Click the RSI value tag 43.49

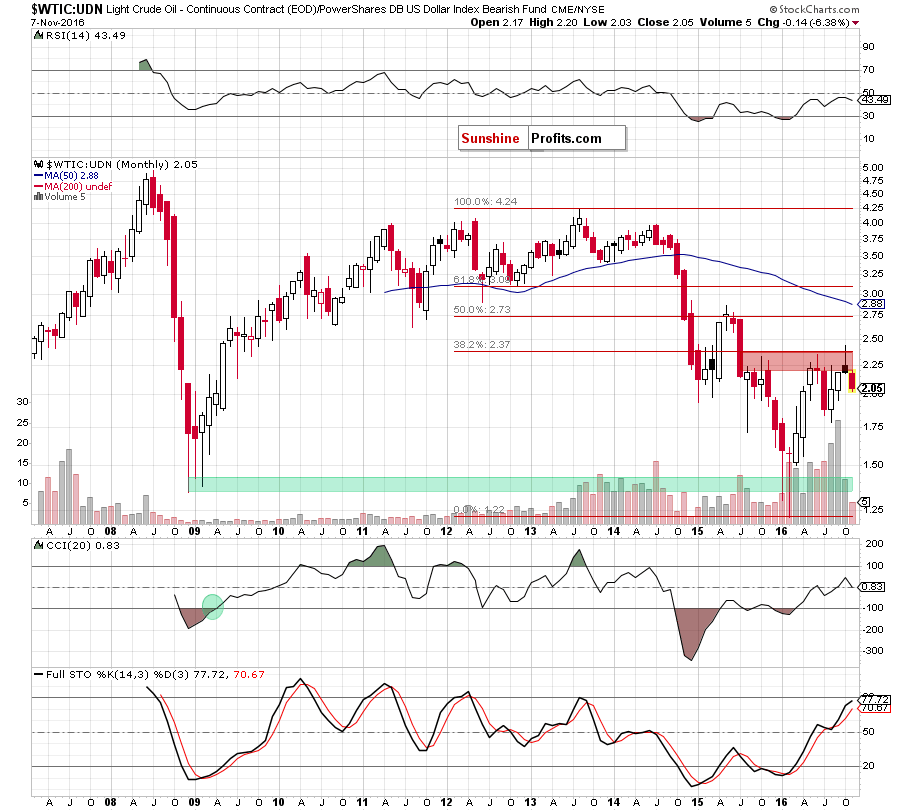(x=875, y=100)
